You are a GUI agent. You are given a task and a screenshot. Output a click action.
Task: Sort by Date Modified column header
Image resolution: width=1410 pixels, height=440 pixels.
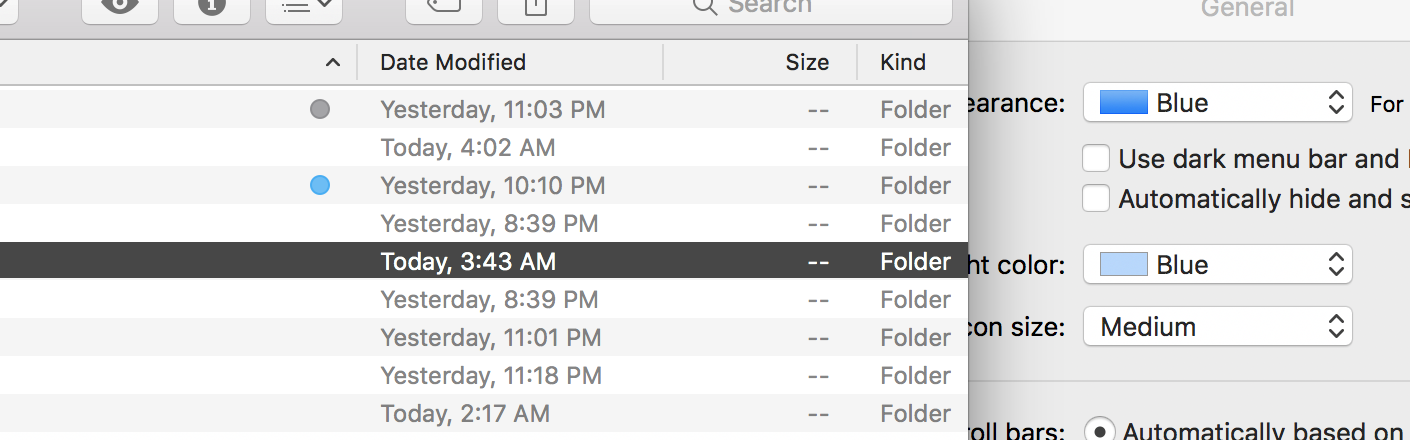453,63
